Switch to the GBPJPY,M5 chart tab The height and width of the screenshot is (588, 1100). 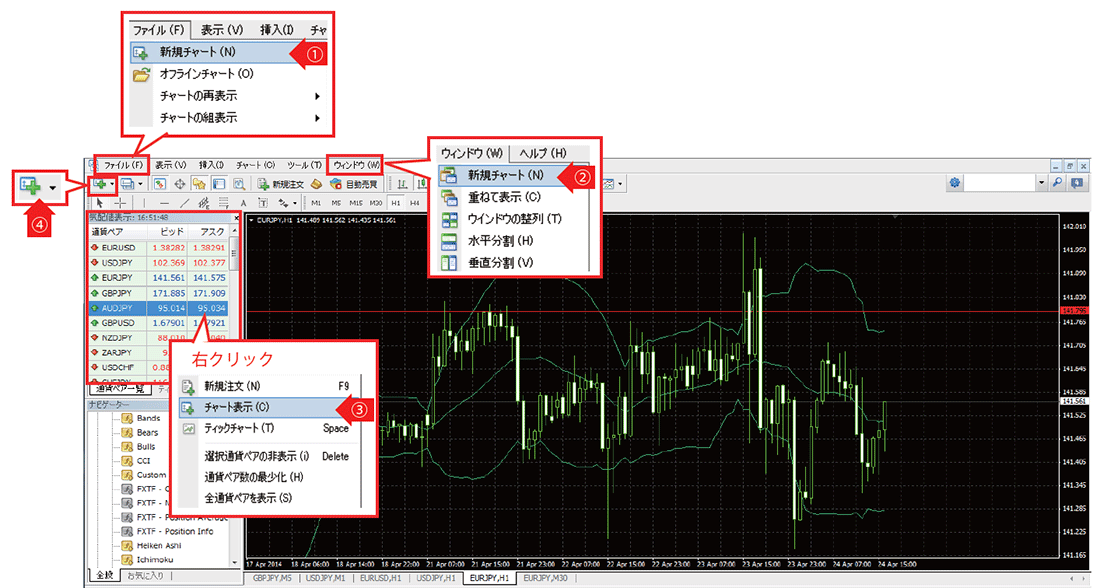(271, 578)
